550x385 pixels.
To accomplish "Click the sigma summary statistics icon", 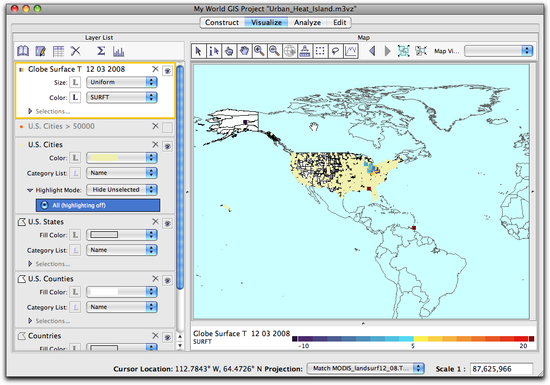I will click(x=101, y=51).
